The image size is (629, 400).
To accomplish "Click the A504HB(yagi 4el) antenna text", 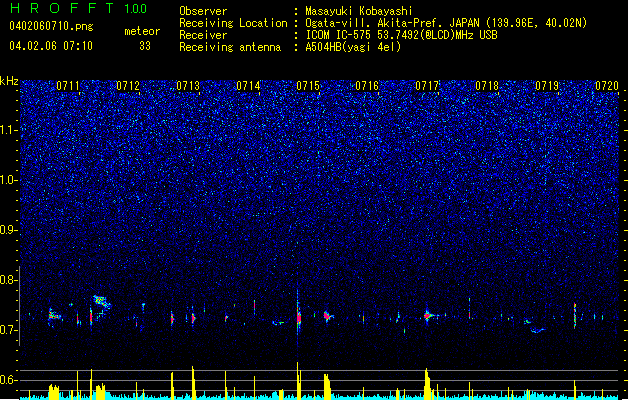I will click(x=353, y=47).
